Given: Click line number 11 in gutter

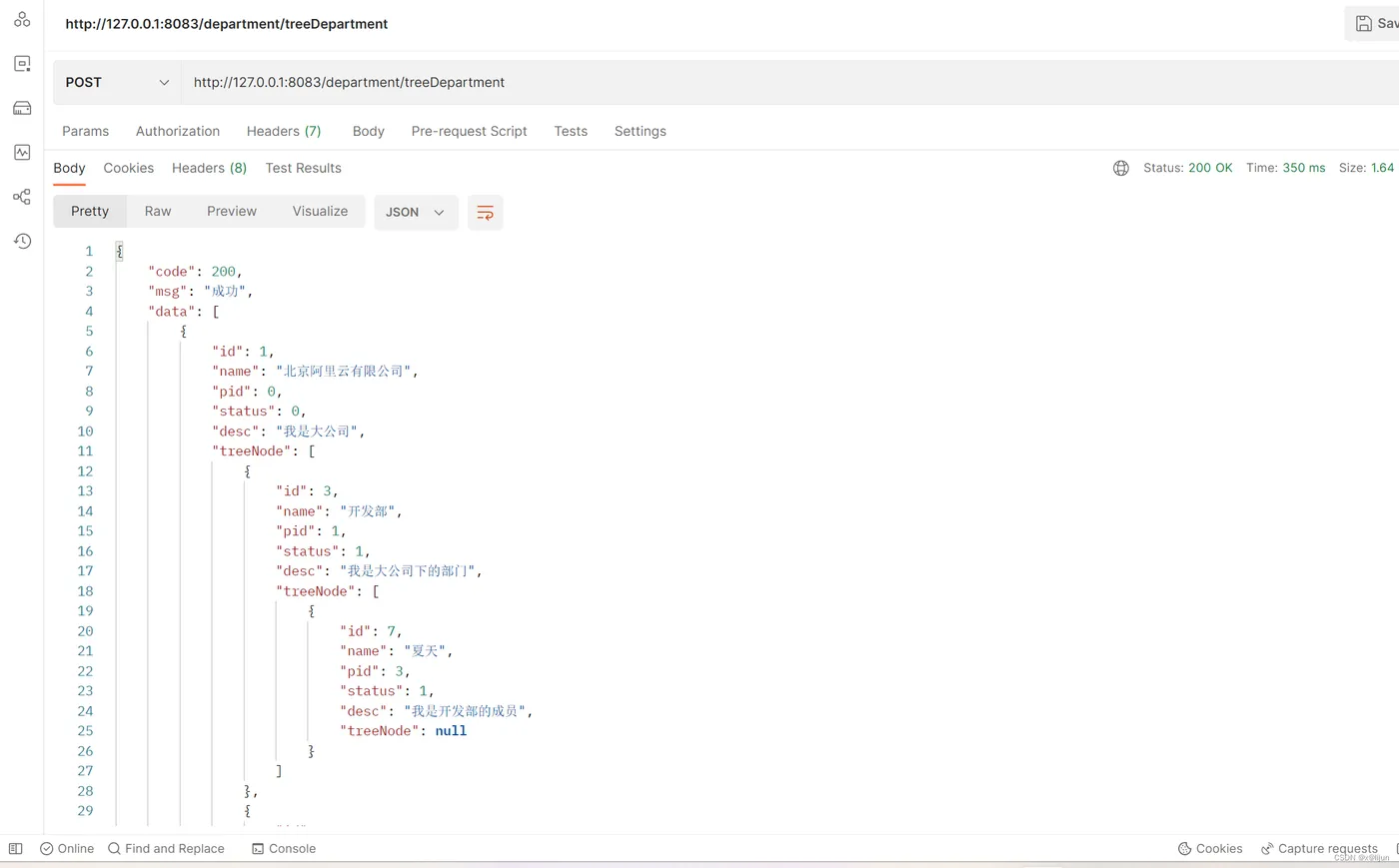Looking at the screenshot, I should pyautogui.click(x=85, y=451).
